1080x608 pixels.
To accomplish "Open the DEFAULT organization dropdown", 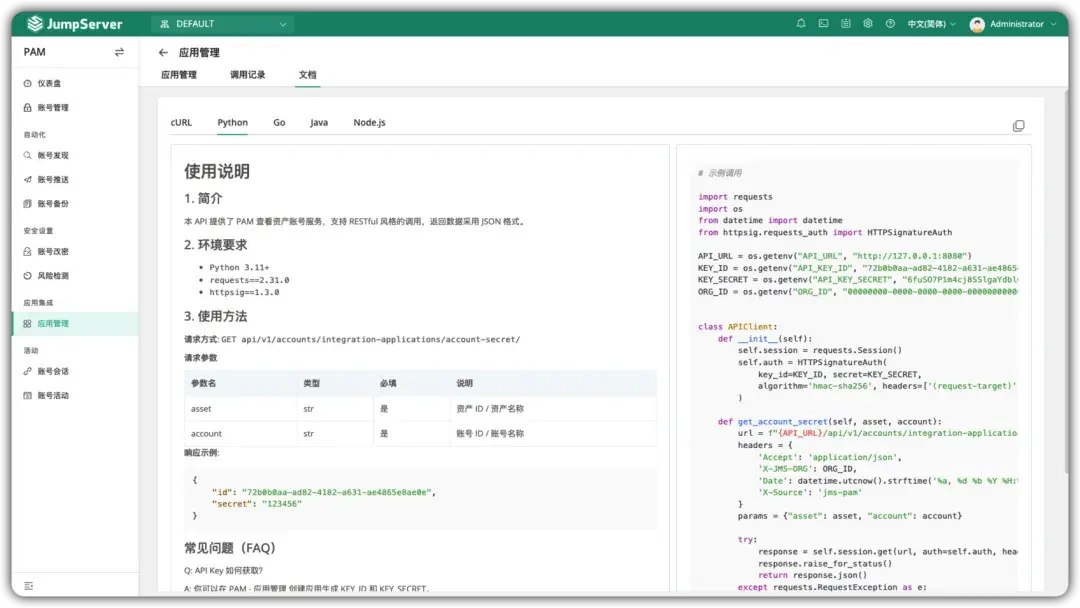I will [222, 22].
